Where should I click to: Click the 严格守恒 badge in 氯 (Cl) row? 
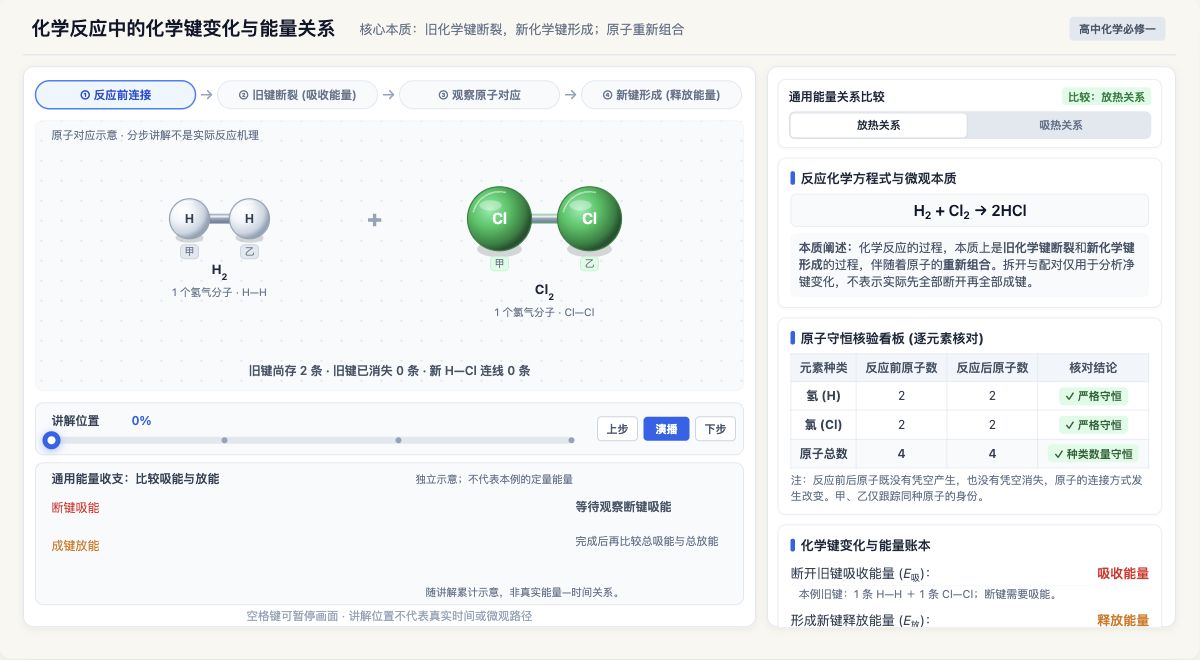click(x=1093, y=425)
